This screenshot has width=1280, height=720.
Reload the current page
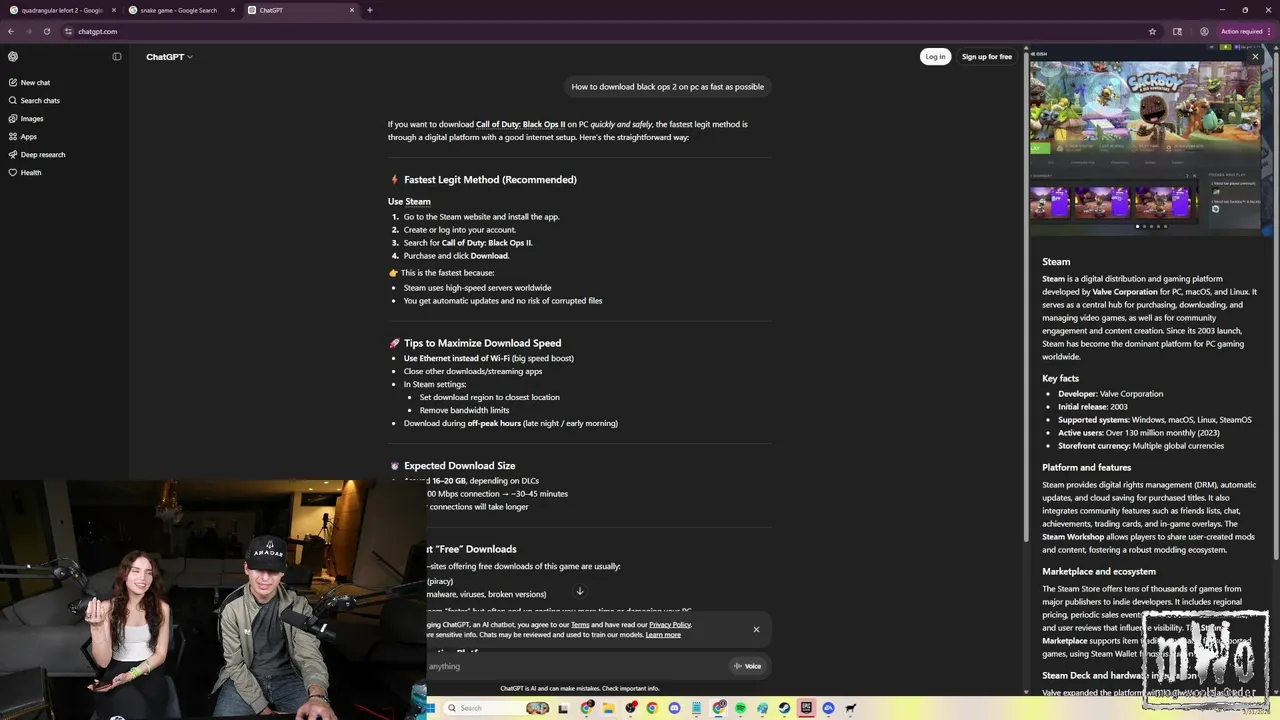[x=47, y=31]
